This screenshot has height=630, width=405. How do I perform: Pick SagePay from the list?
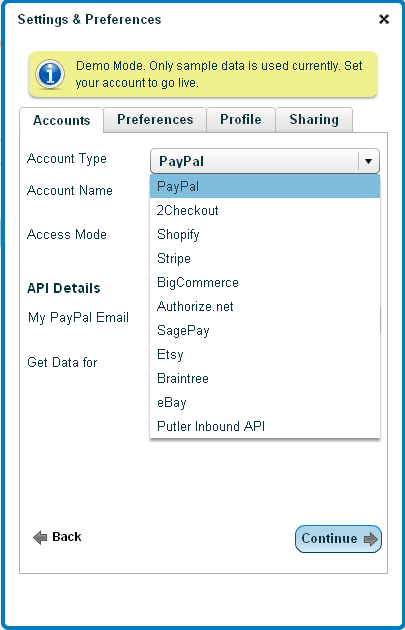pos(265,331)
